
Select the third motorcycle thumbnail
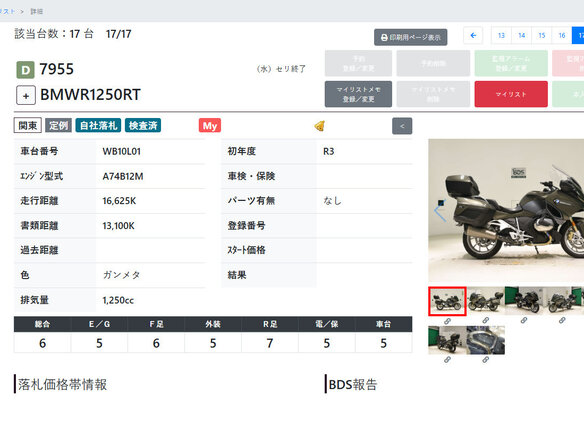[x=524, y=301]
